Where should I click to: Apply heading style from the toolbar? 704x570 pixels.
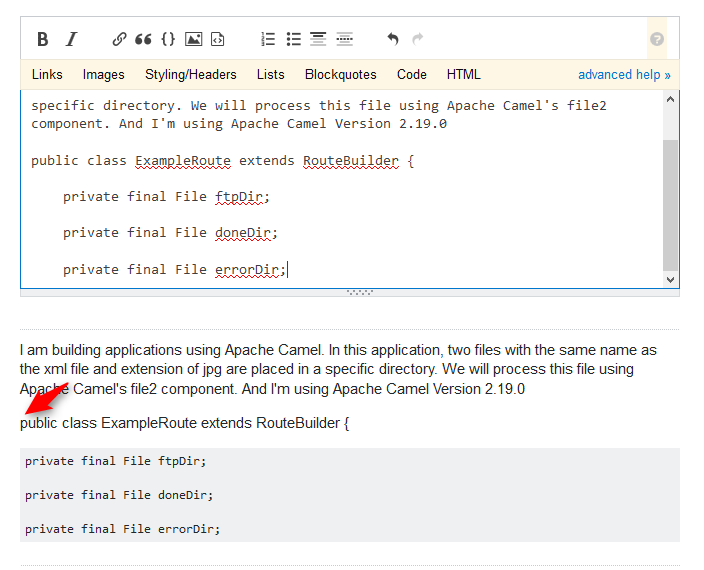point(318,39)
